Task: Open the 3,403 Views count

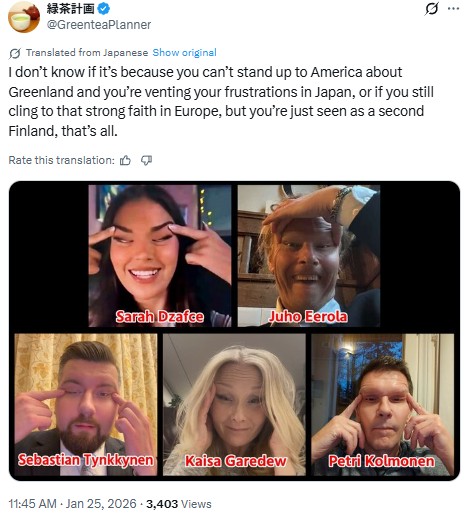Action: 179,504
